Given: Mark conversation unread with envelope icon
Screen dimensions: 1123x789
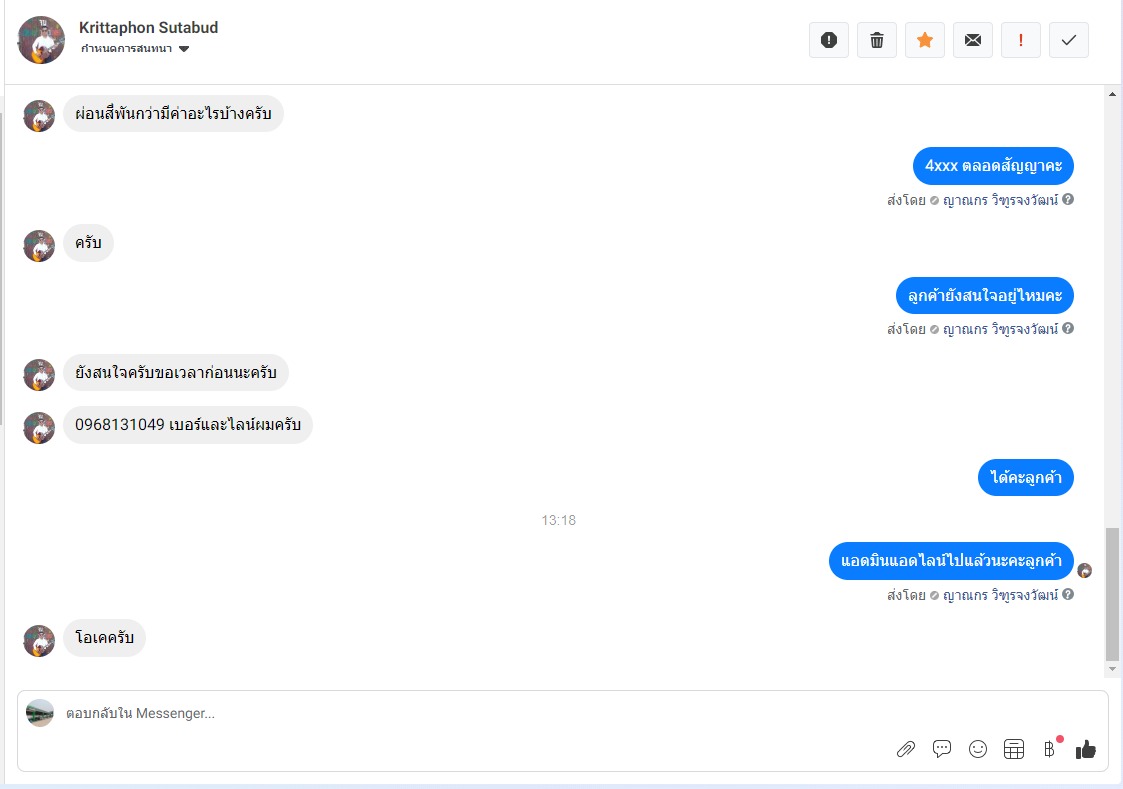Looking at the screenshot, I should (x=973, y=40).
